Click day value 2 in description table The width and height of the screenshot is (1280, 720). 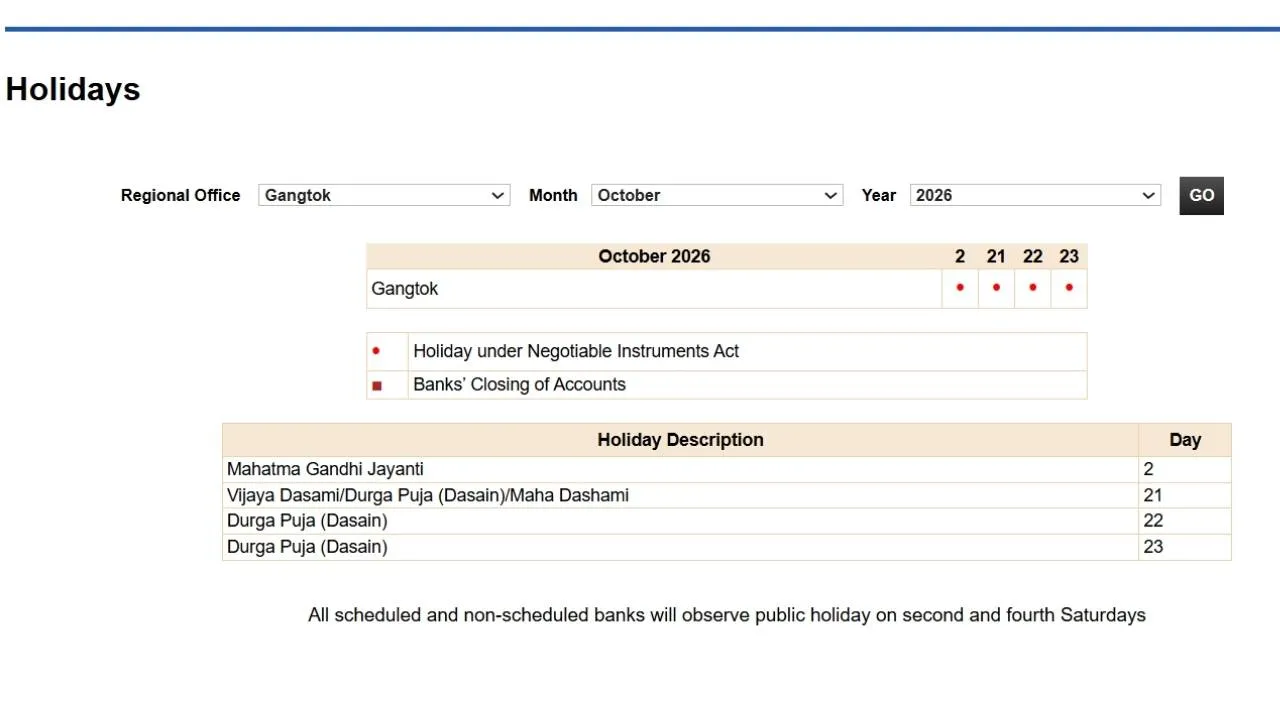(1149, 469)
